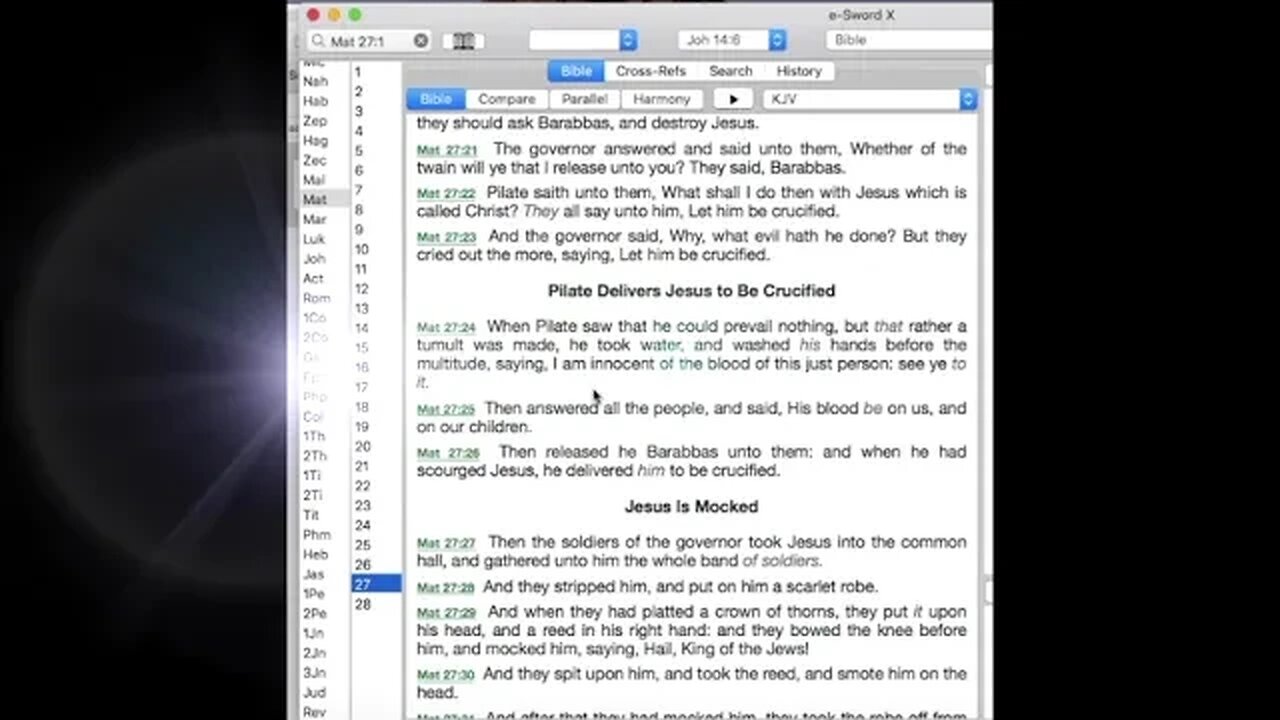
Task: Select highlighted chapter 27
Action: 376,584
